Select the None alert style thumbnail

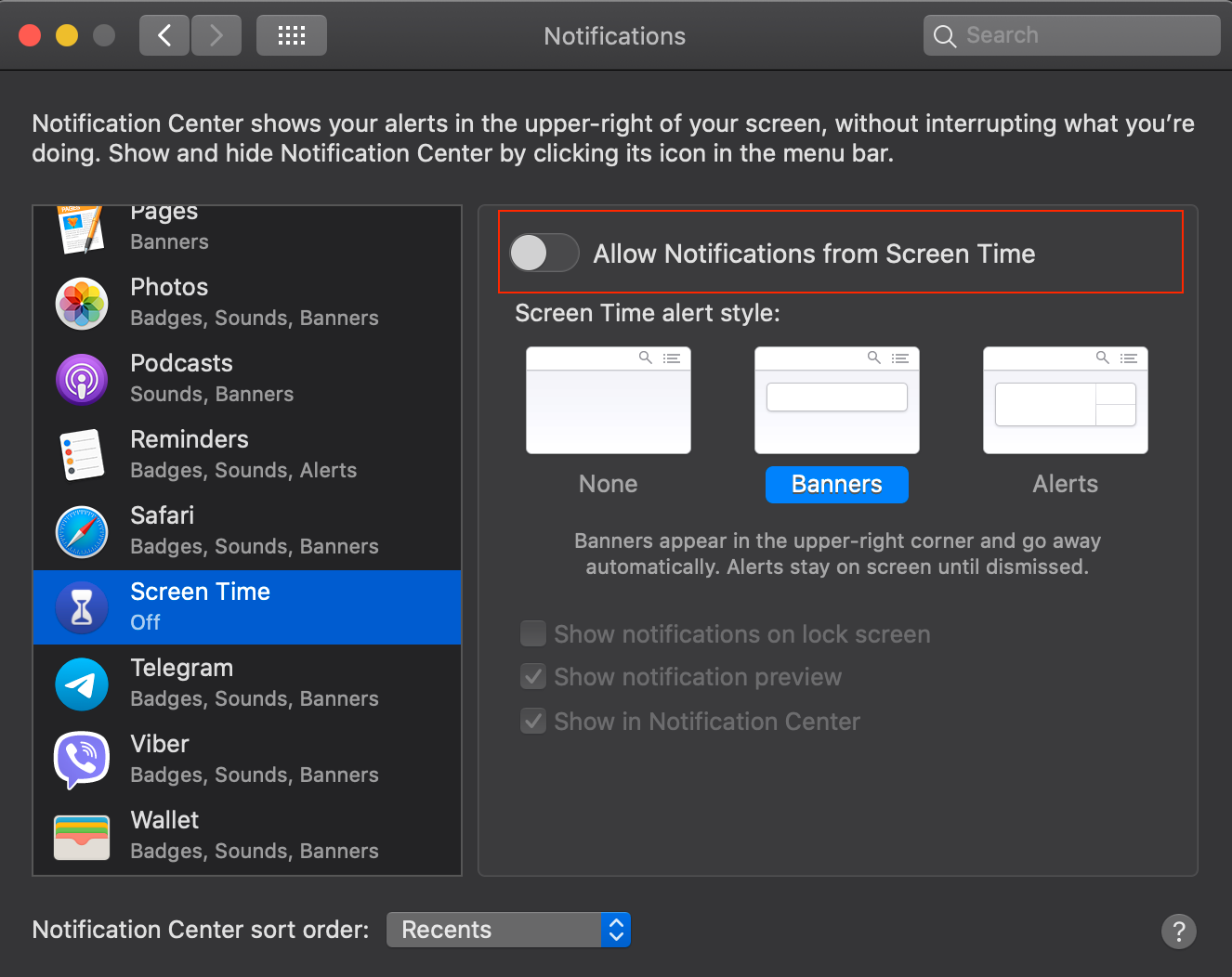click(x=608, y=400)
